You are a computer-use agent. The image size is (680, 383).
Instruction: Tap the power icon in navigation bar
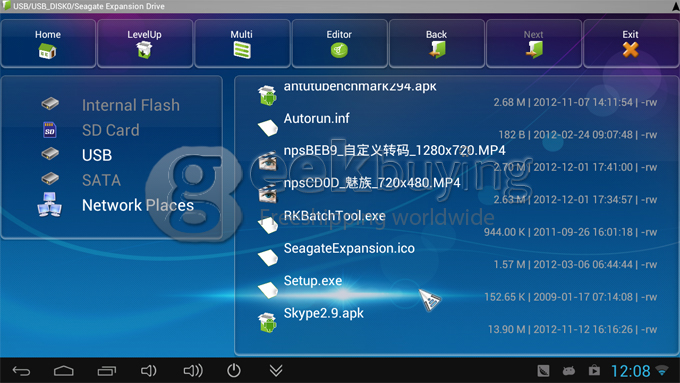234,370
